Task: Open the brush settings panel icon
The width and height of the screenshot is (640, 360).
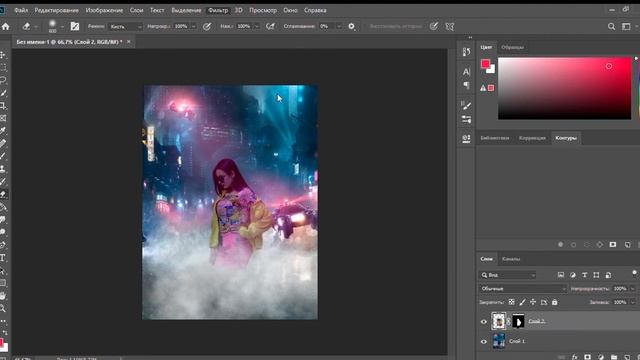Action: [x=75, y=27]
